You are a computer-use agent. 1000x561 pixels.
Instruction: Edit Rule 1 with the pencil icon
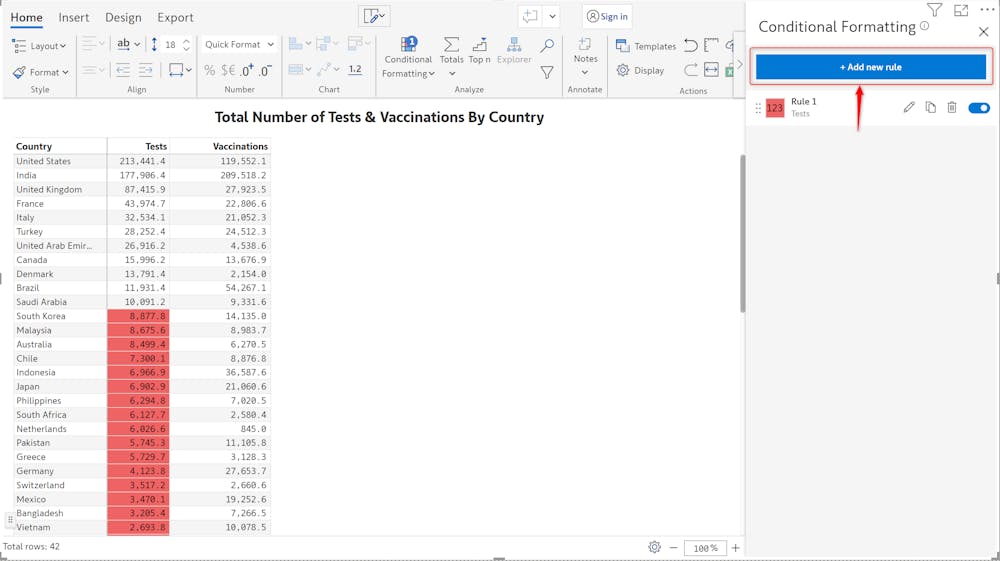tap(909, 107)
